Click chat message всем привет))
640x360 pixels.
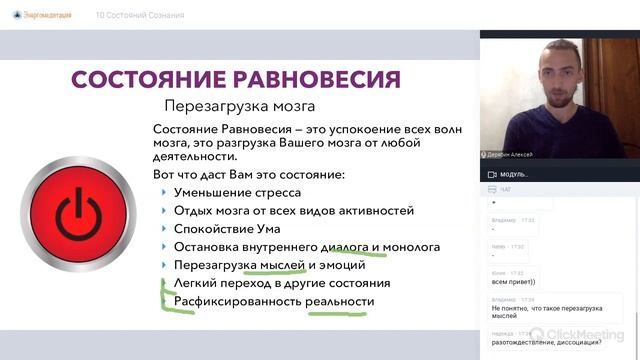513,282
